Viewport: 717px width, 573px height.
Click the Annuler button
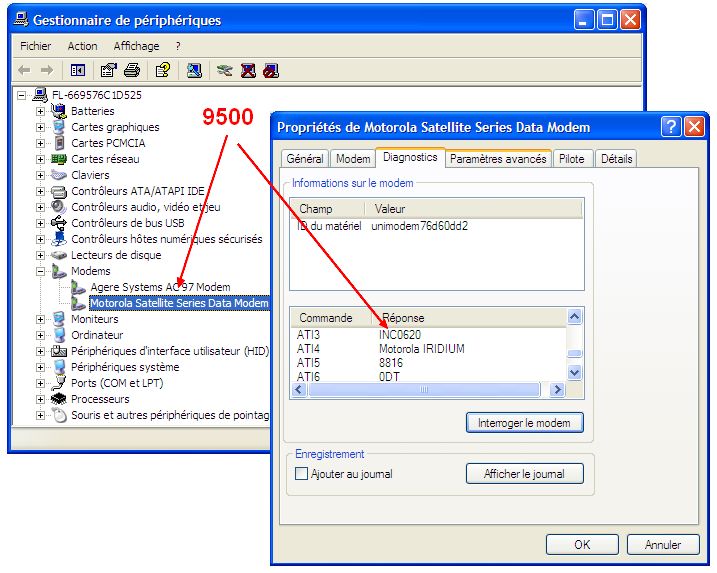coord(663,545)
